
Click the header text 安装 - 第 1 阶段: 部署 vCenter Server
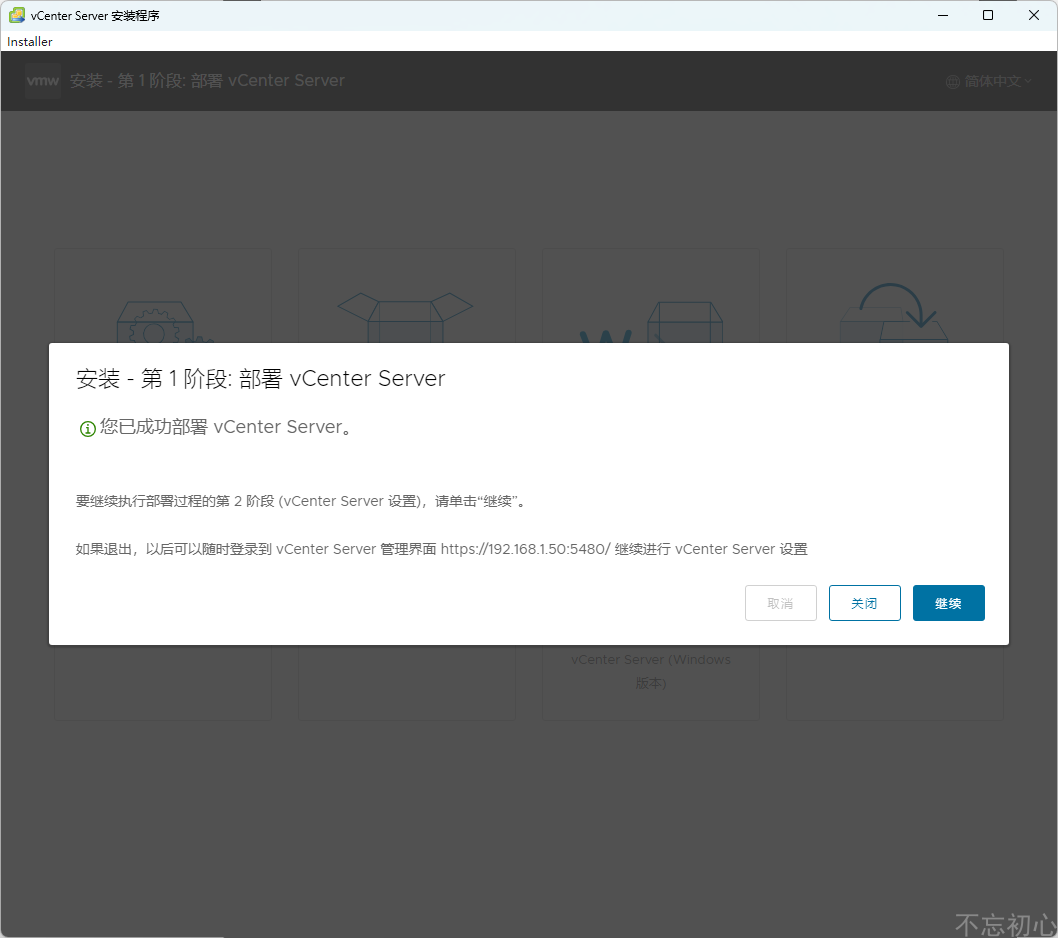207,81
